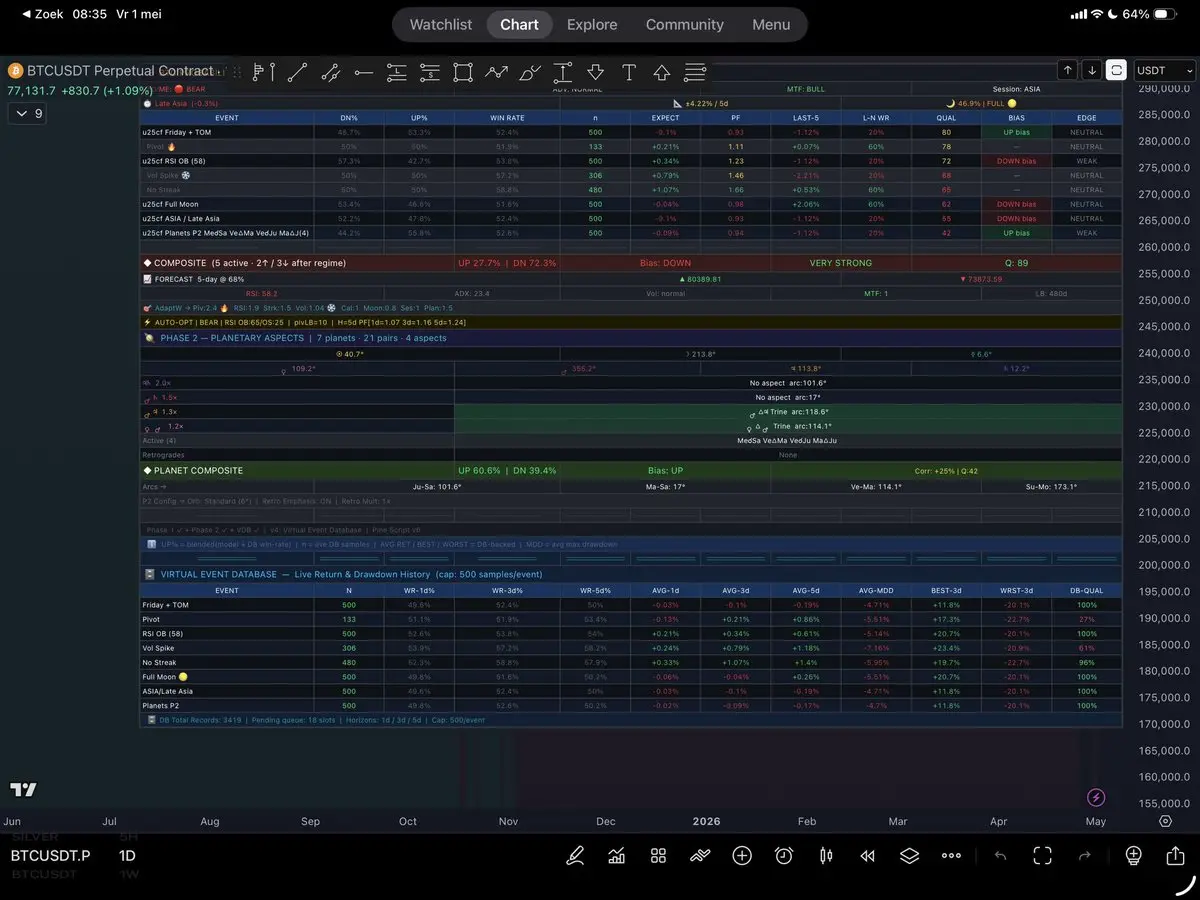Click the 'Bias: DOWN' composite cell

coord(665,263)
